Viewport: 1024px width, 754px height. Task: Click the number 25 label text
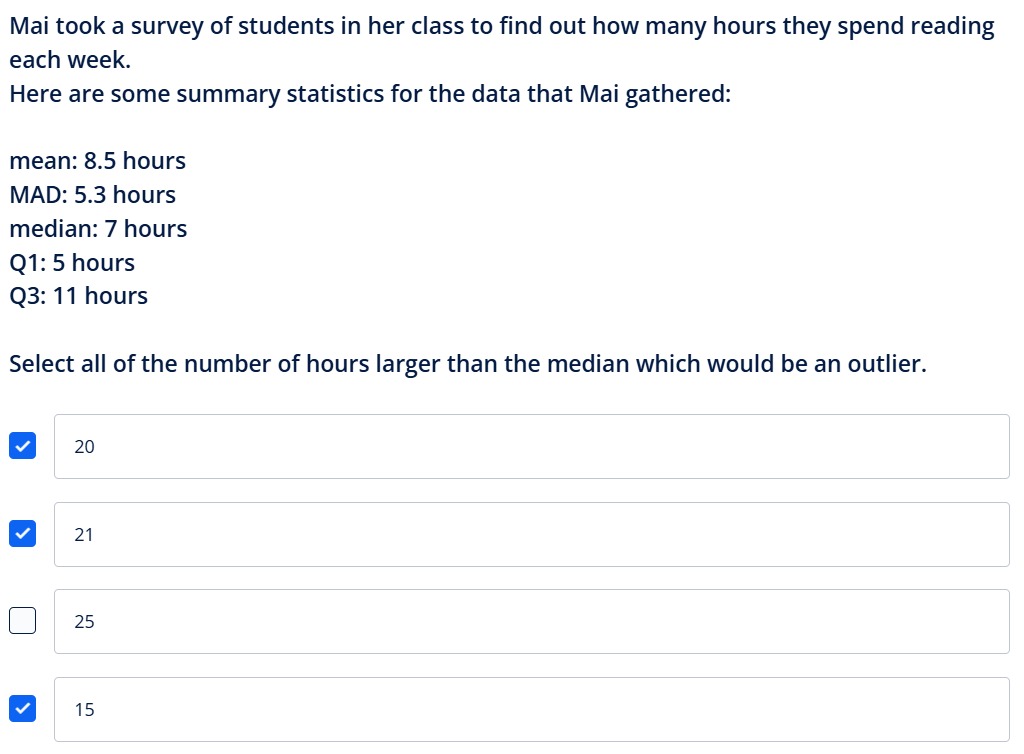(x=84, y=621)
